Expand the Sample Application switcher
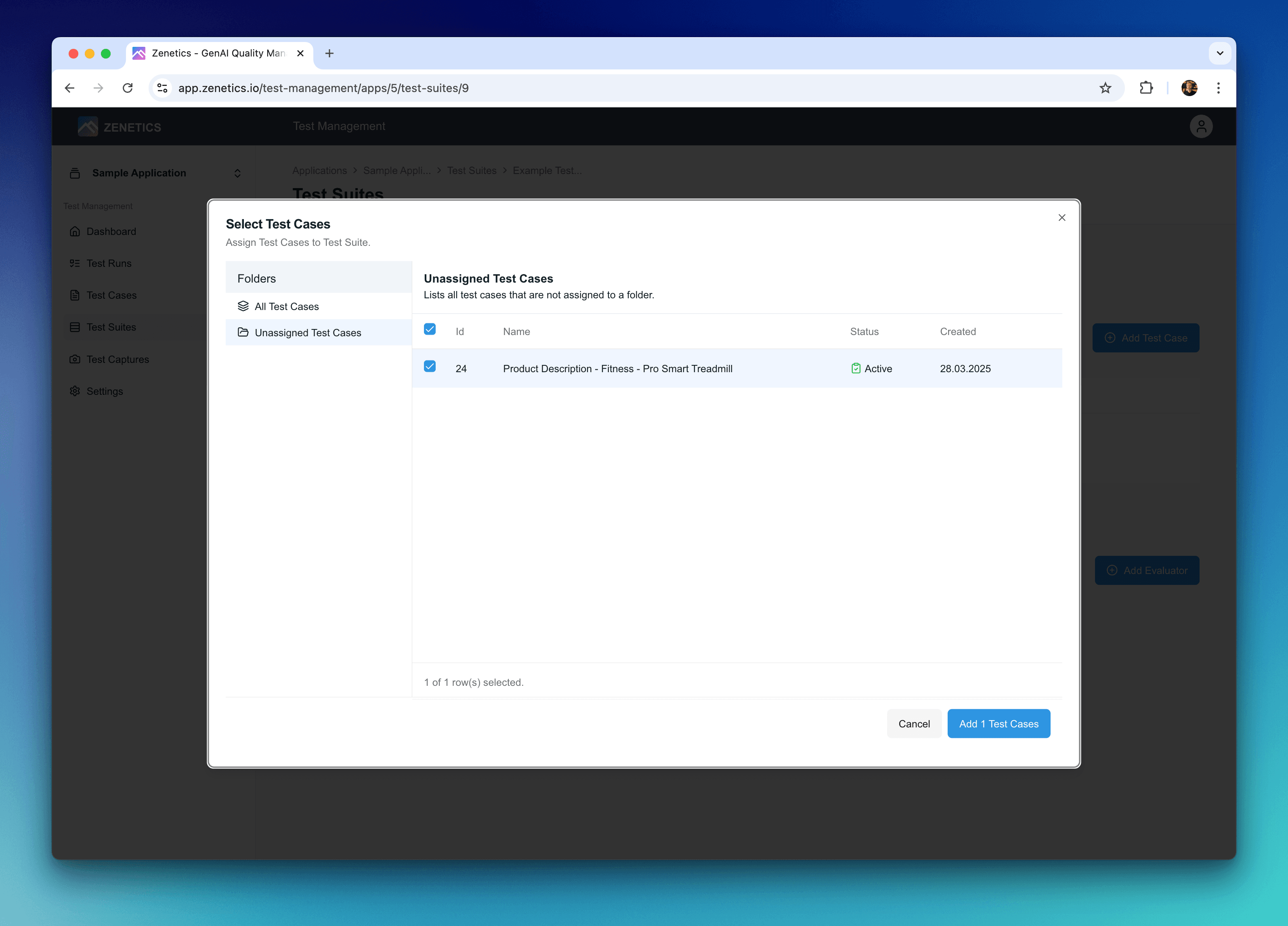The image size is (1288, 926). coord(238,173)
